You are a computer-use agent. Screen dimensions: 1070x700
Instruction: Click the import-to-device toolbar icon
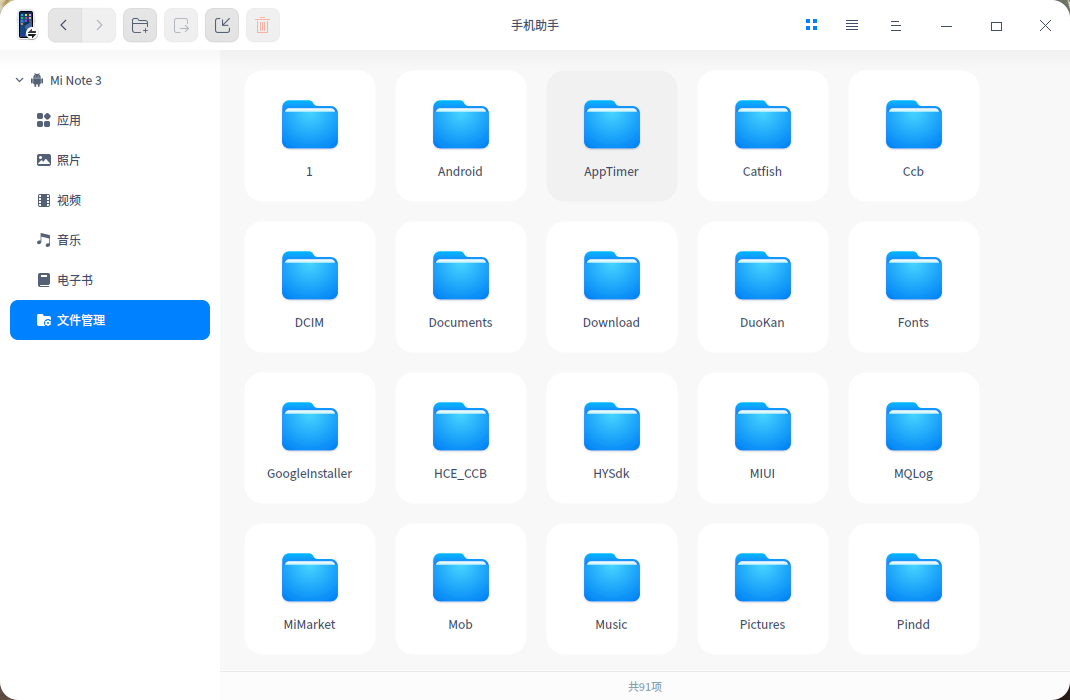click(222, 25)
